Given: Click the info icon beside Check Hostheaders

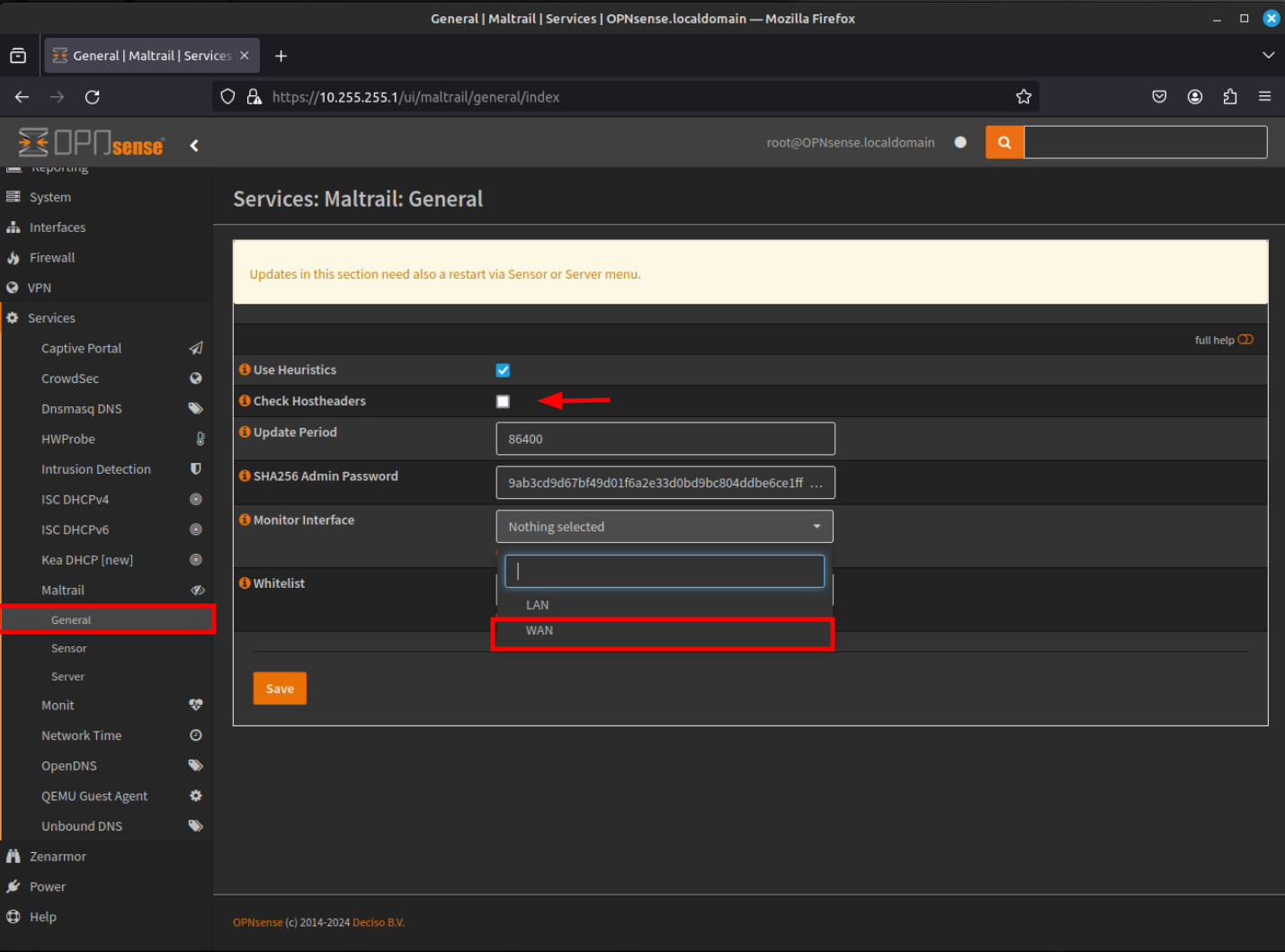Looking at the screenshot, I should click(x=245, y=401).
